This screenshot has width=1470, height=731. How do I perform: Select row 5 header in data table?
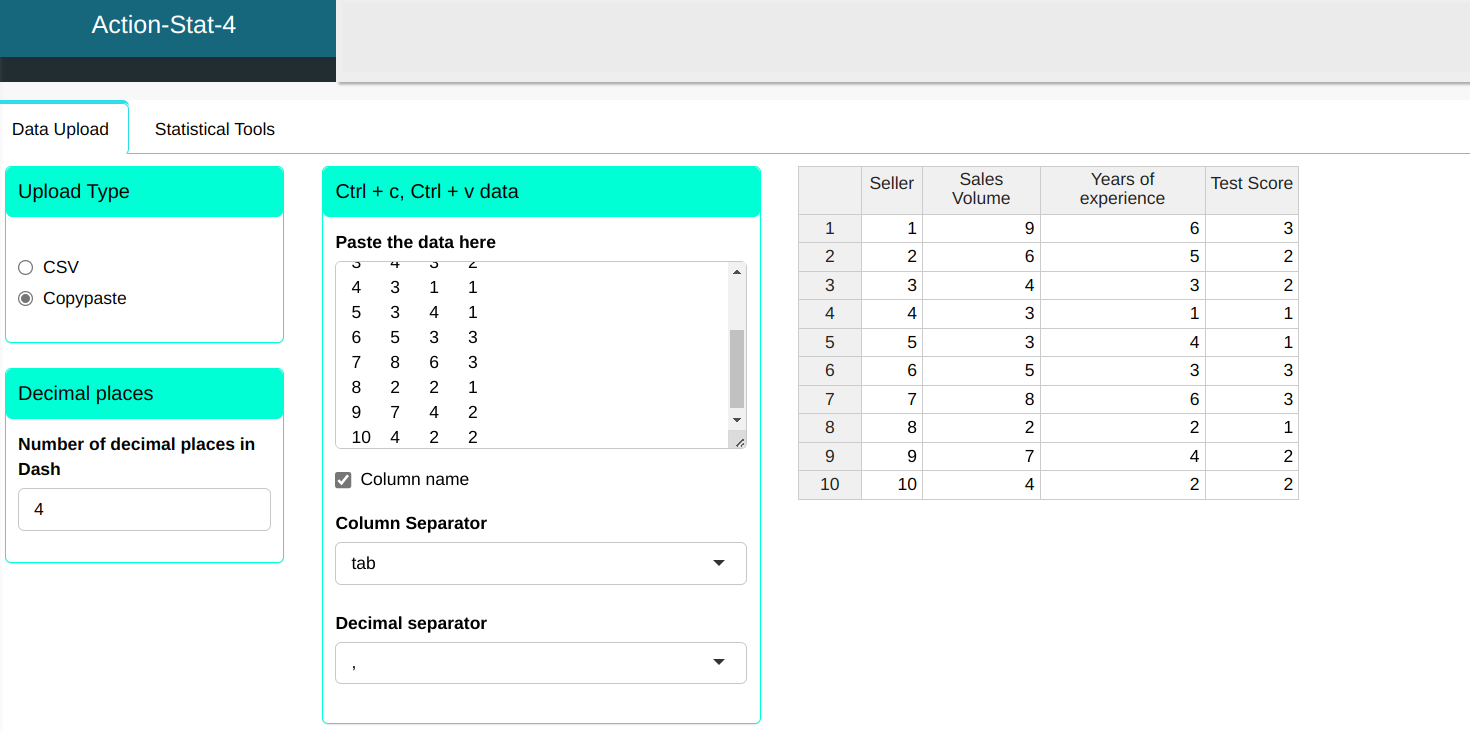pos(829,342)
